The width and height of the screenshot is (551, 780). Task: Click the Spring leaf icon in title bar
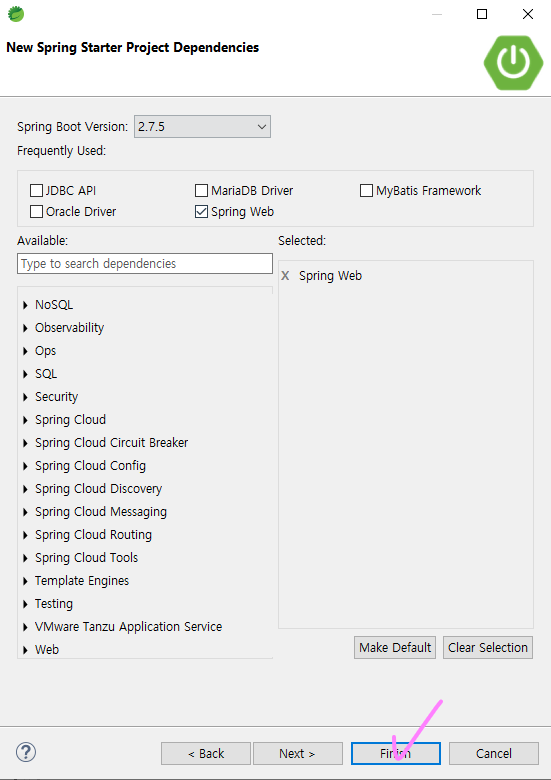tap(16, 14)
